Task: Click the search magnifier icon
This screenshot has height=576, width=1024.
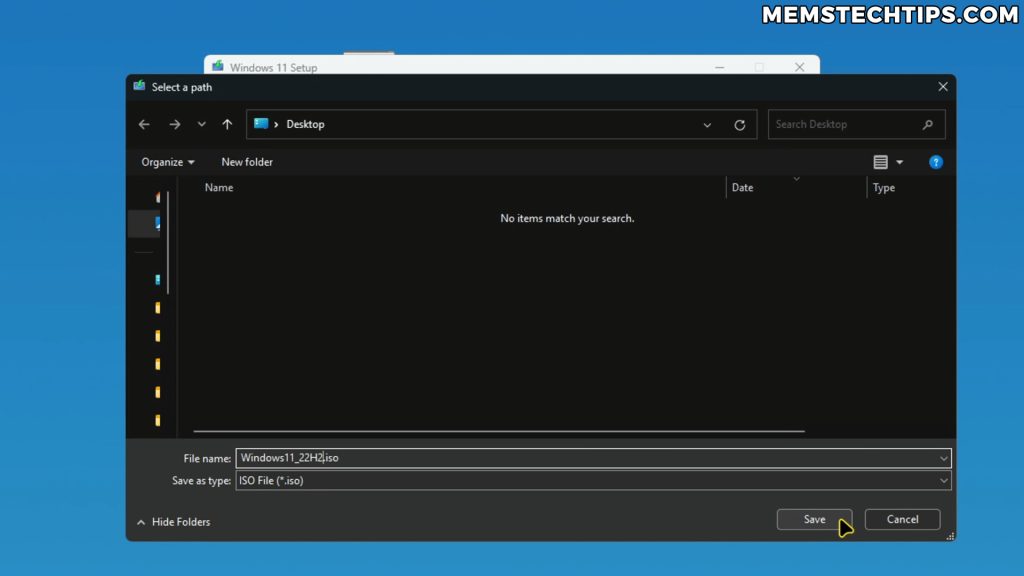Action: 927,124
